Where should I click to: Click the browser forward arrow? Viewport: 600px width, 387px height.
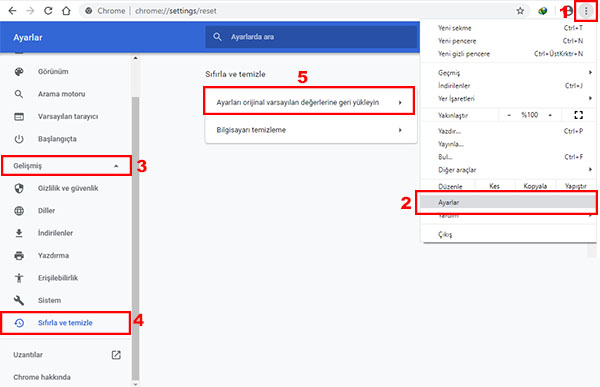[30, 11]
